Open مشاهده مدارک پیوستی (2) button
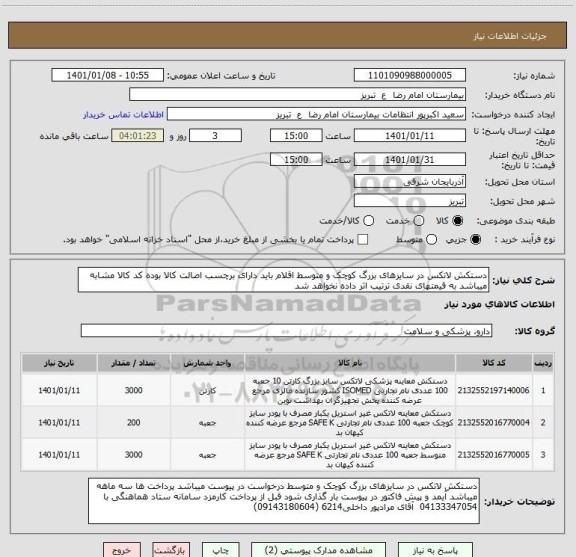 318,550
